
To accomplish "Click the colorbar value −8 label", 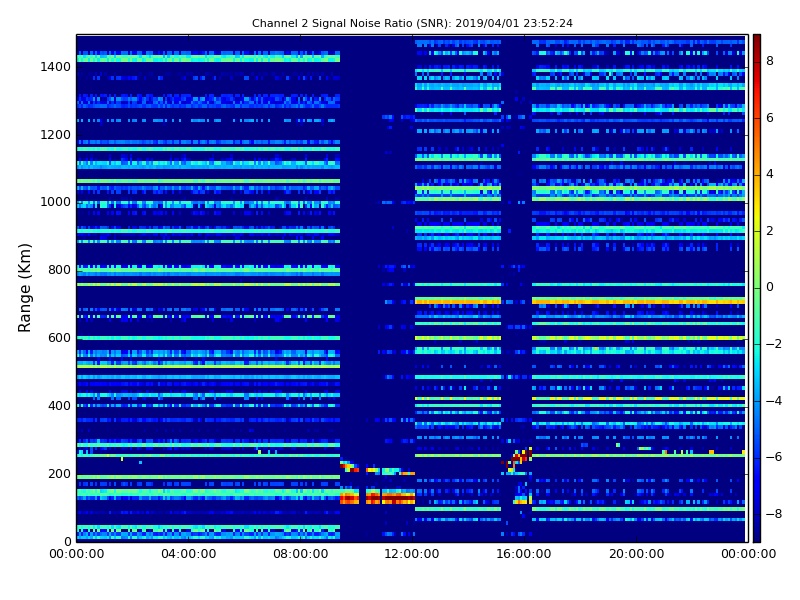I will (773, 514).
